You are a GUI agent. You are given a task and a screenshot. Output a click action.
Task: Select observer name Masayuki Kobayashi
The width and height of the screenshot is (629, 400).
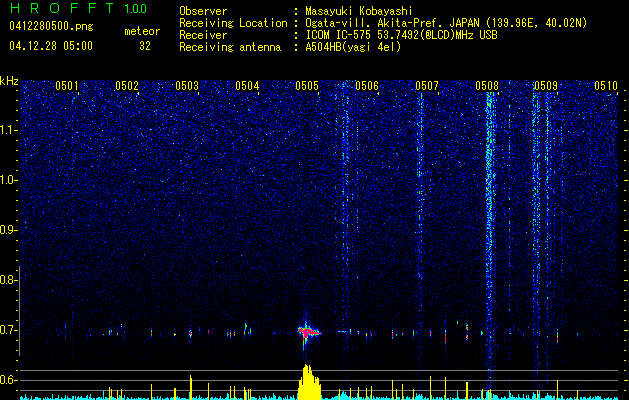[359, 11]
